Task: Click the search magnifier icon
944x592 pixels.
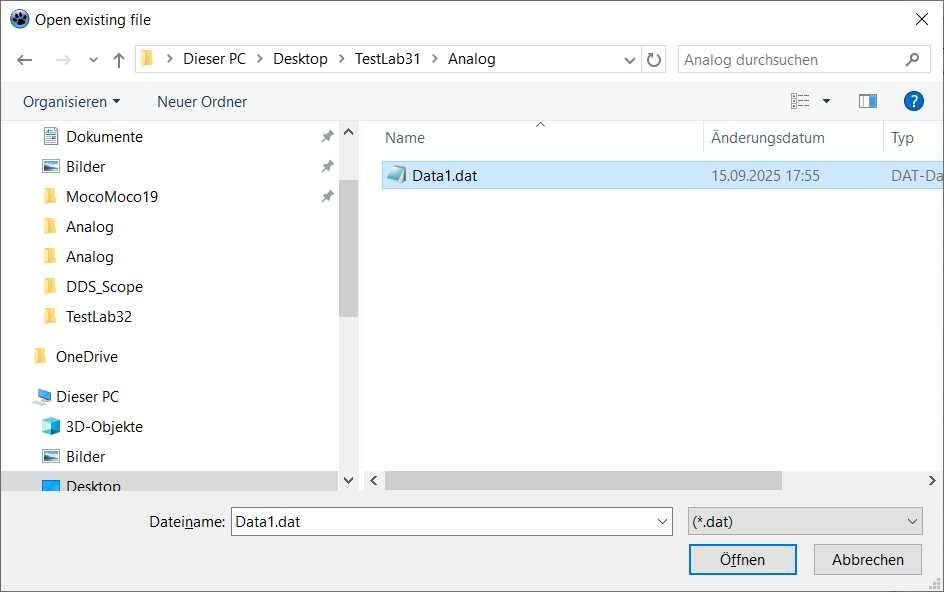Action: [x=912, y=60]
